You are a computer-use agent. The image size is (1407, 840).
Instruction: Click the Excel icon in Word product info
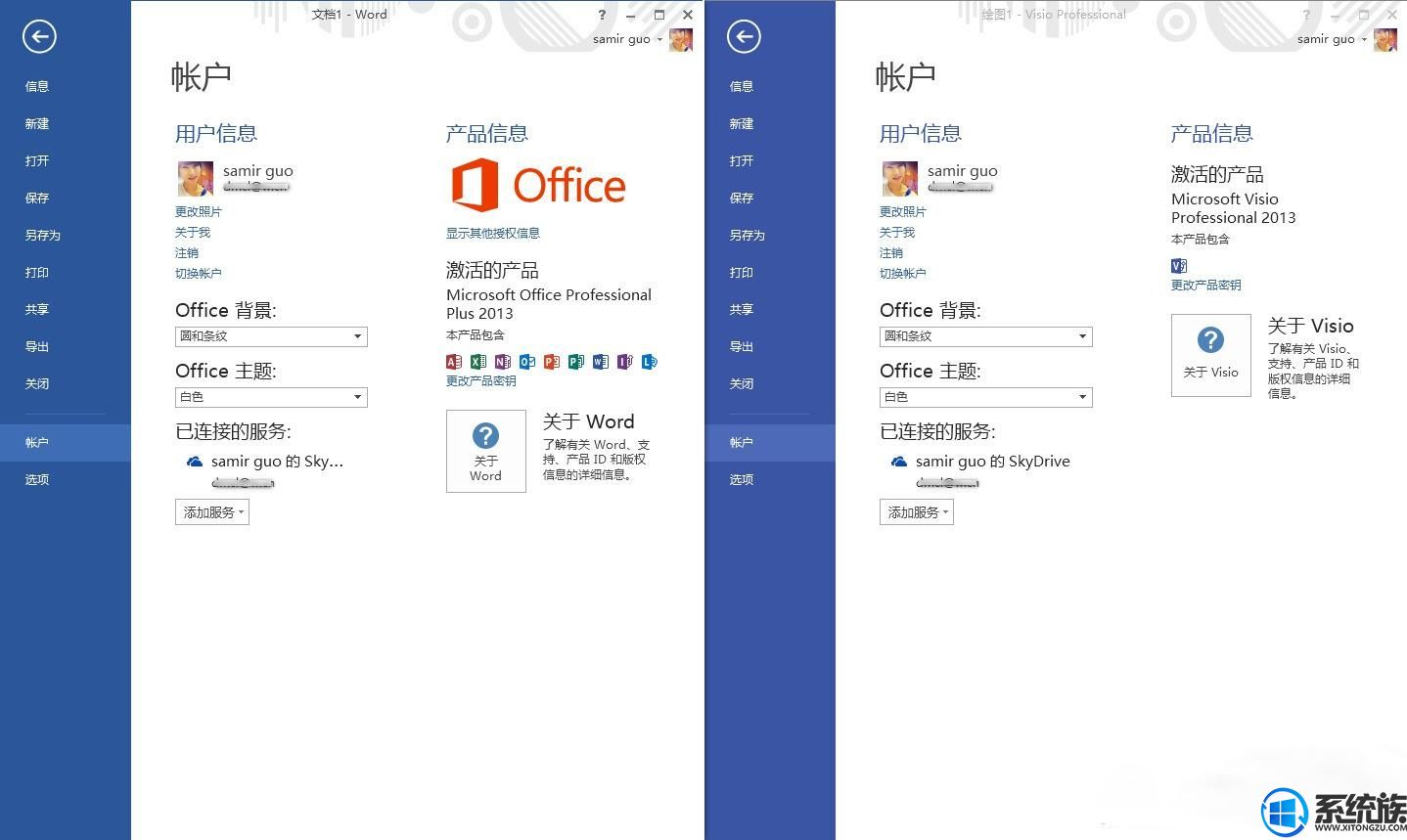[478, 362]
